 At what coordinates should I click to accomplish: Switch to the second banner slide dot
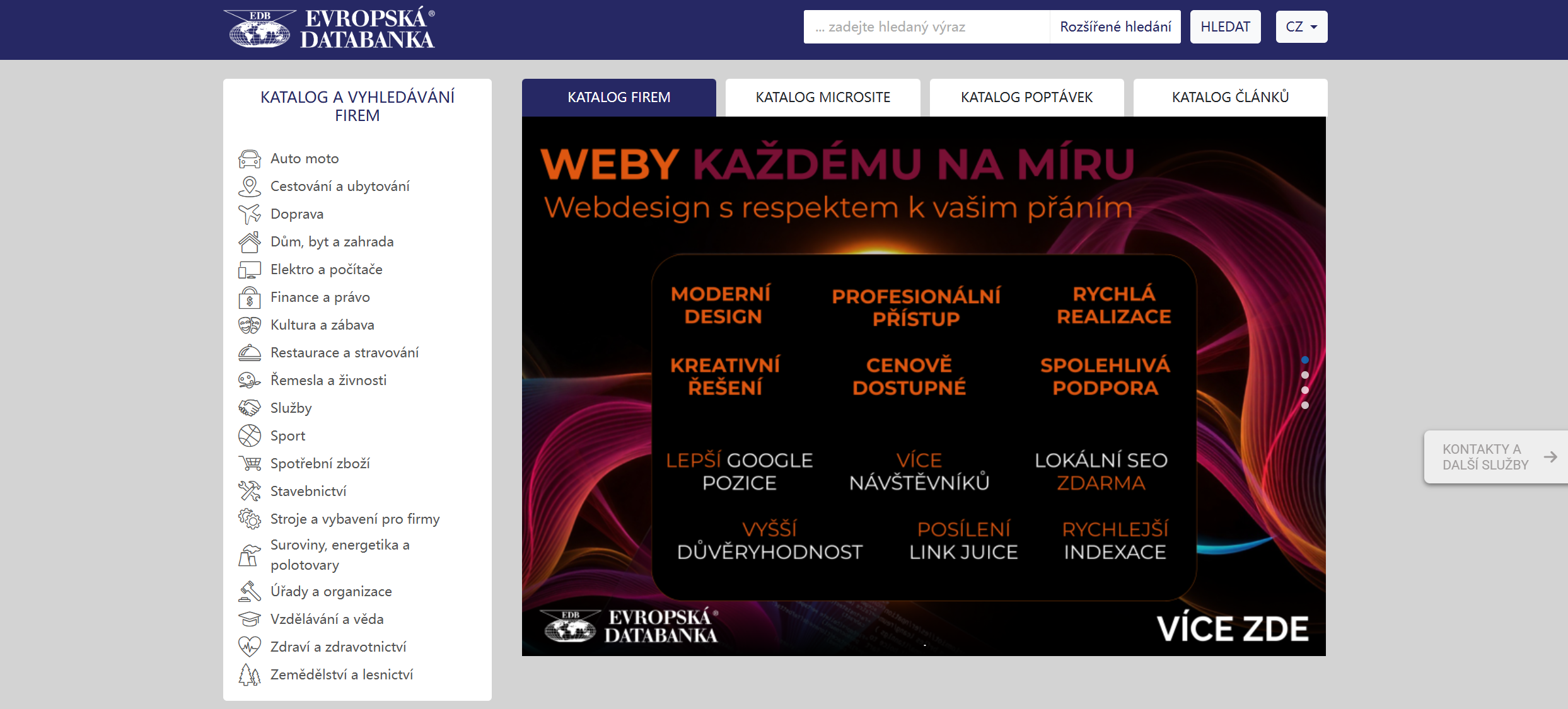tap(1305, 375)
